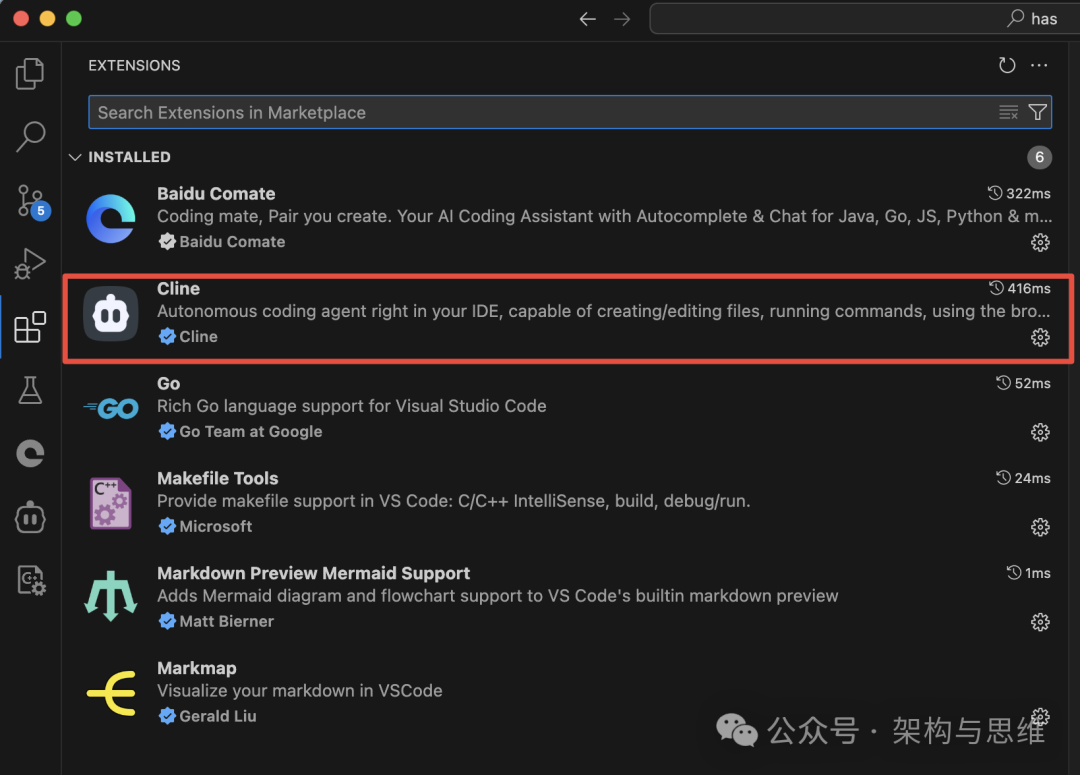Click the Matt Bierner publisher name

[227, 621]
